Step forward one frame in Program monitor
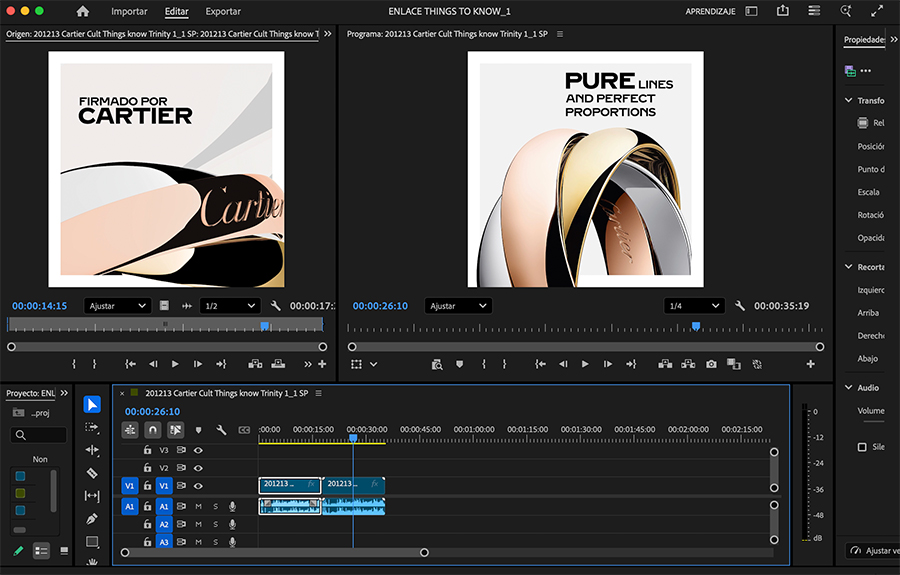 pos(607,364)
